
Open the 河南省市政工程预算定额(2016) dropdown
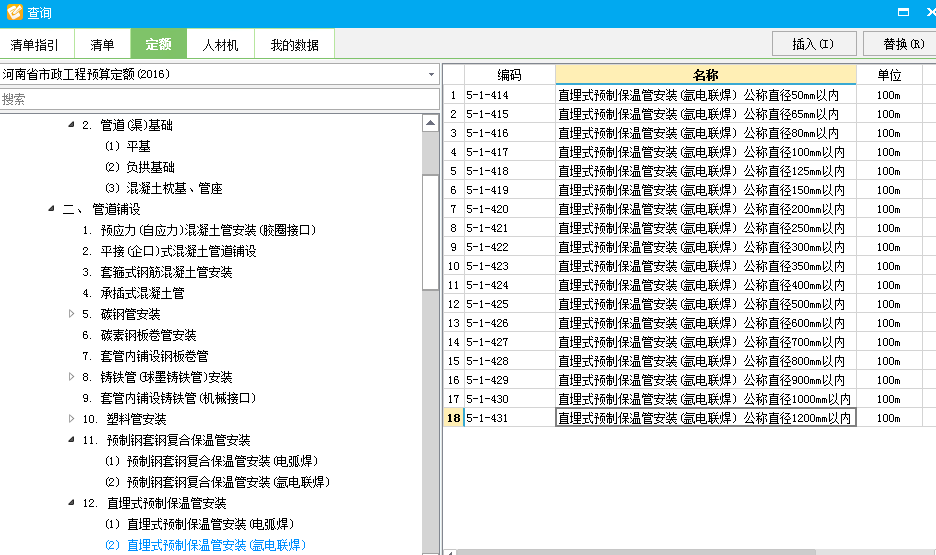431,75
